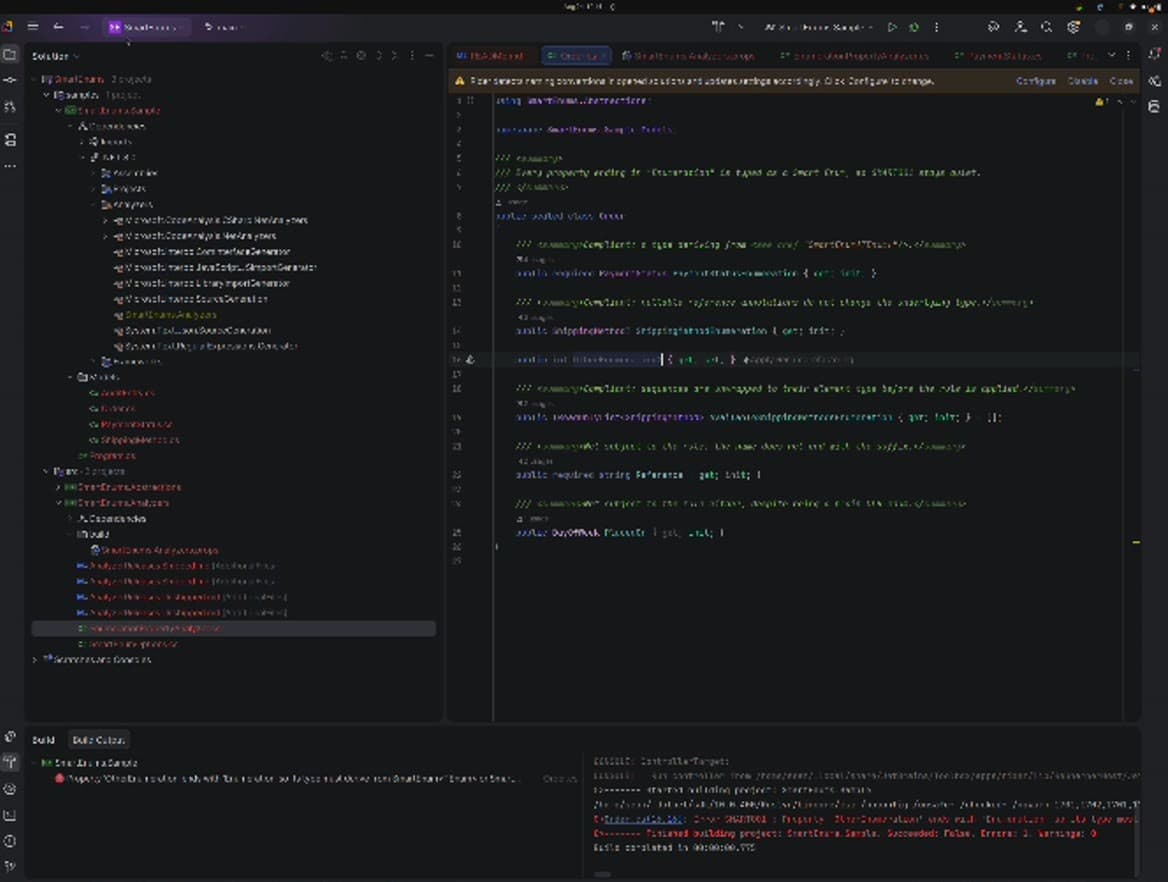Open the Solution view dropdown
1168x882 pixels.
point(55,56)
